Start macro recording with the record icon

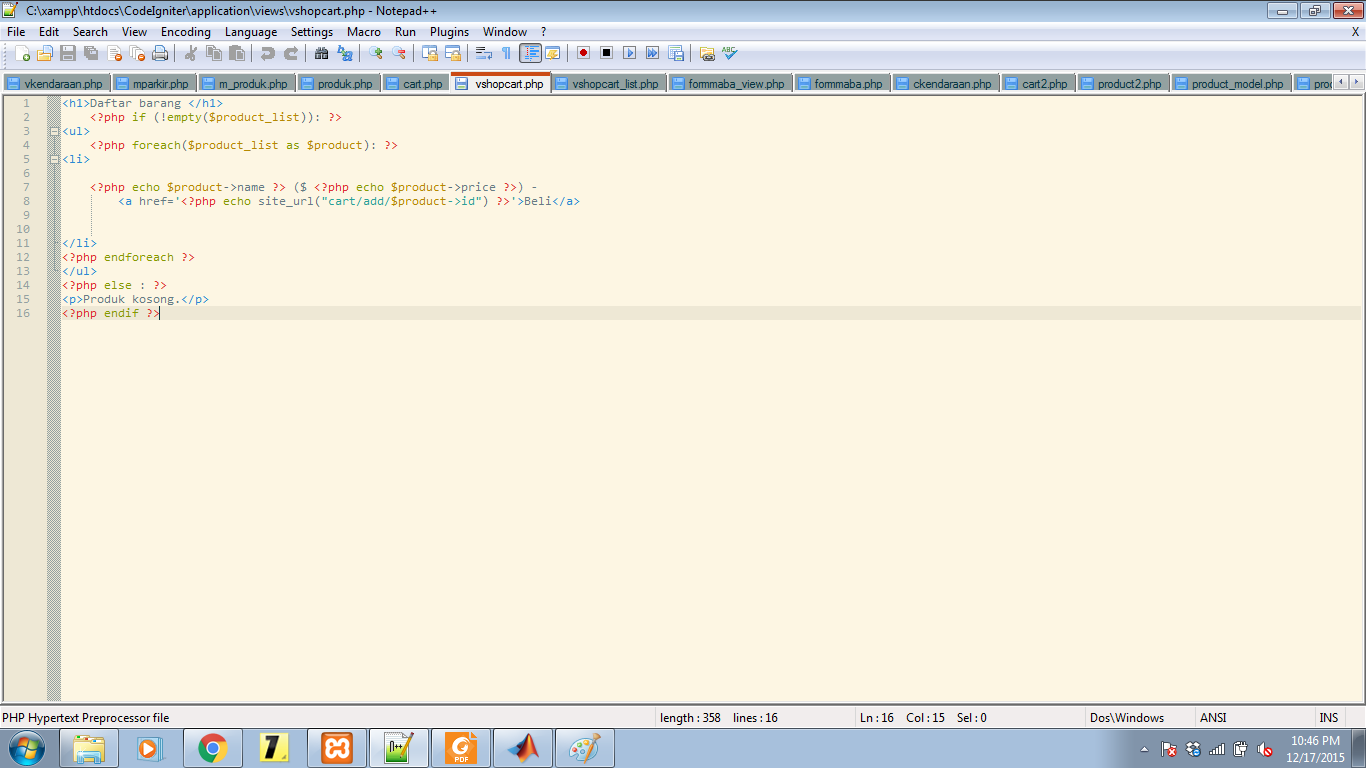pyautogui.click(x=584, y=53)
